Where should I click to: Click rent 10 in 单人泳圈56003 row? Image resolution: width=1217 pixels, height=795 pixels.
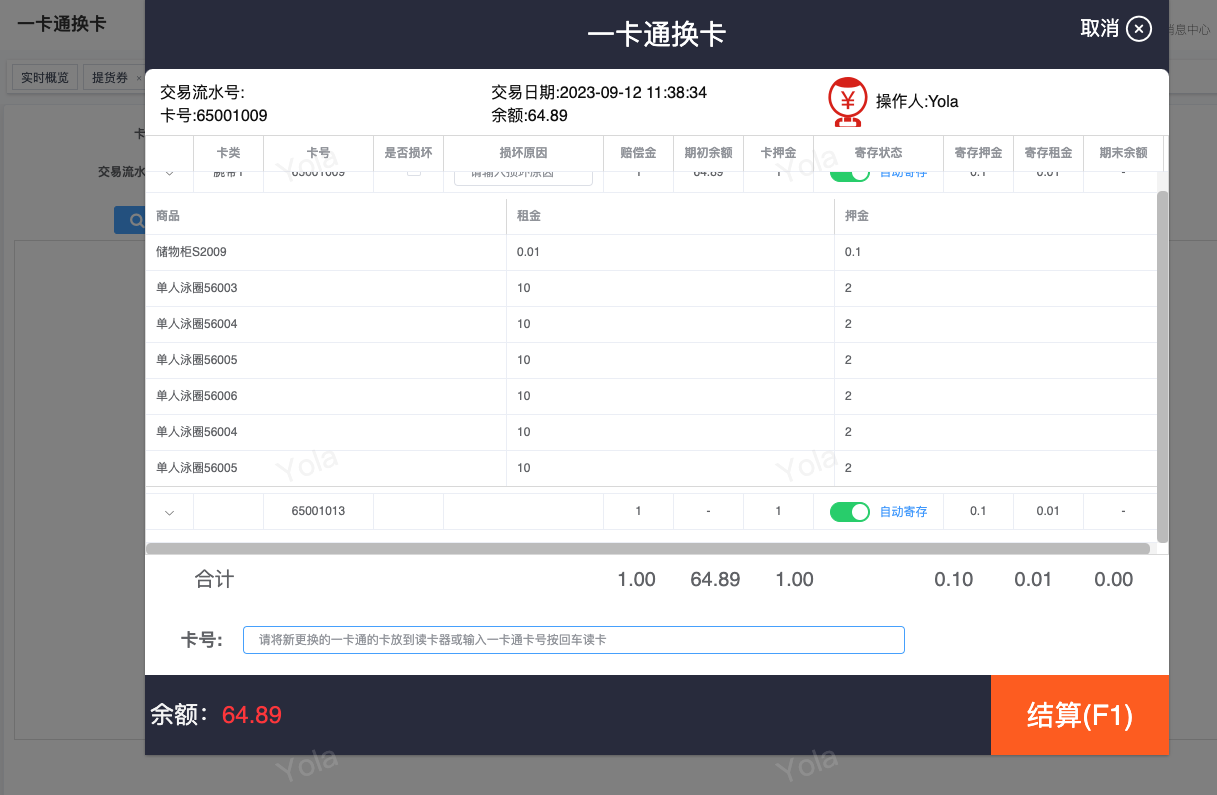tap(524, 288)
